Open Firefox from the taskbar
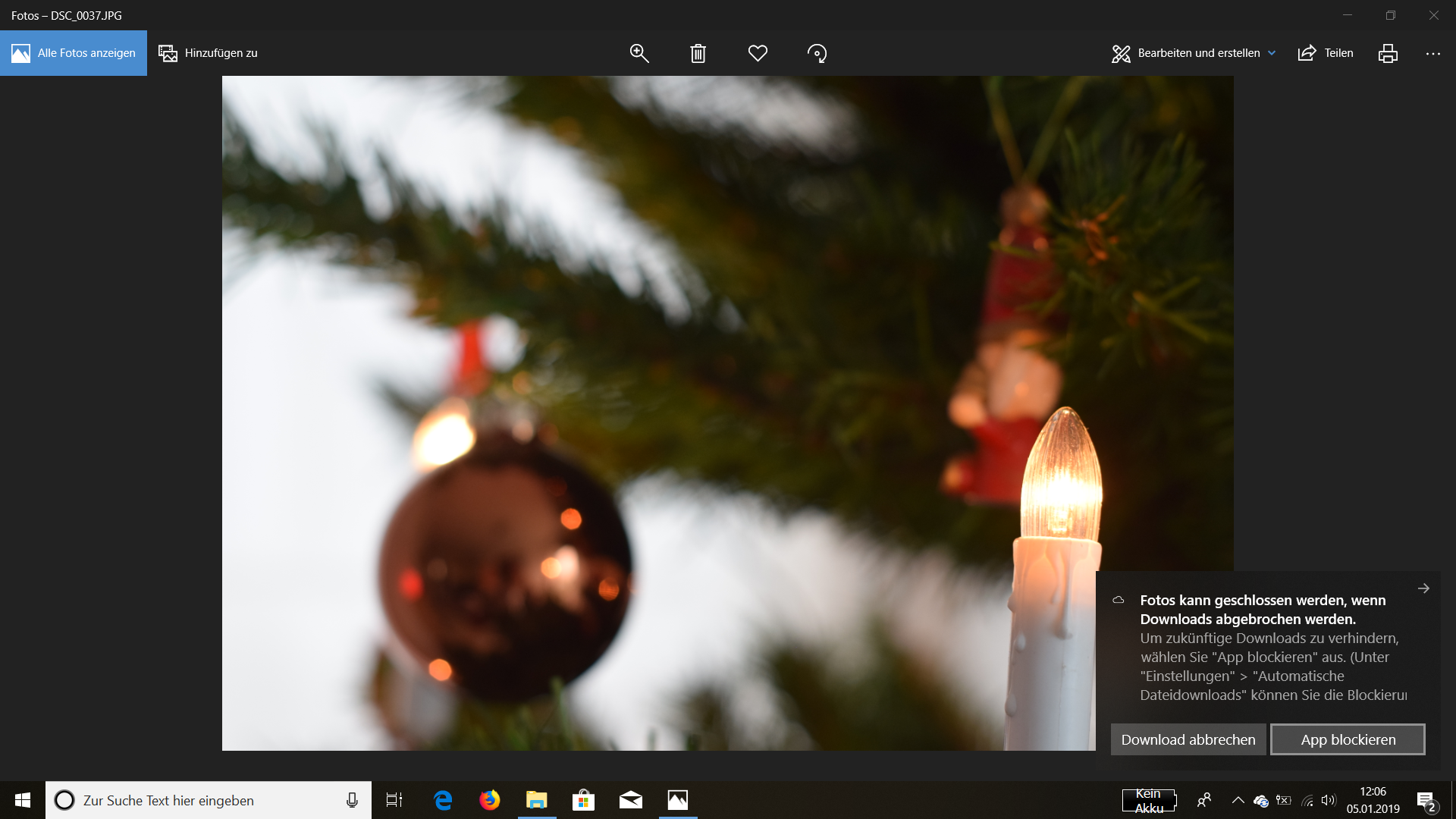Viewport: 1456px width, 819px height. 490,800
